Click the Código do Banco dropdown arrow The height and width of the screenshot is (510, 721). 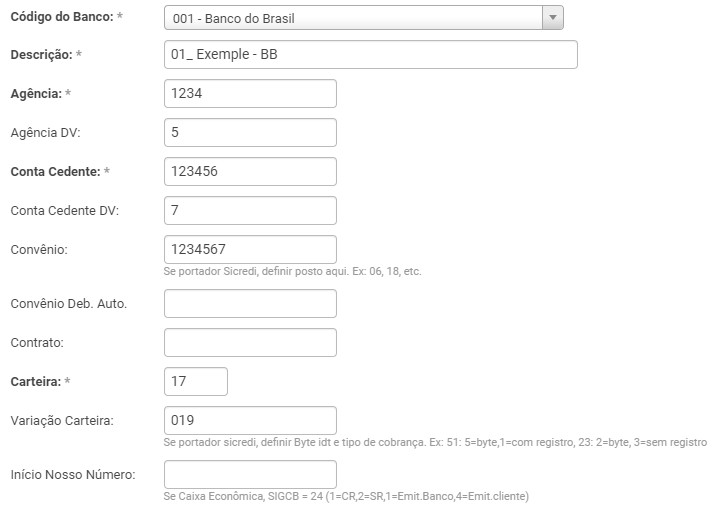pyautogui.click(x=552, y=18)
